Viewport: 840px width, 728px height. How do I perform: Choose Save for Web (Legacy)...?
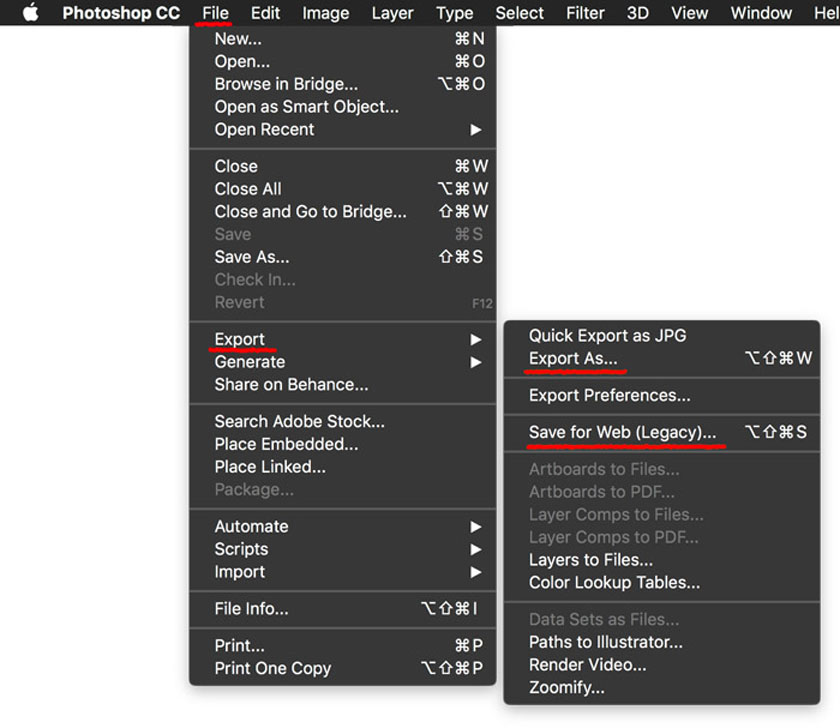pyautogui.click(x=662, y=432)
